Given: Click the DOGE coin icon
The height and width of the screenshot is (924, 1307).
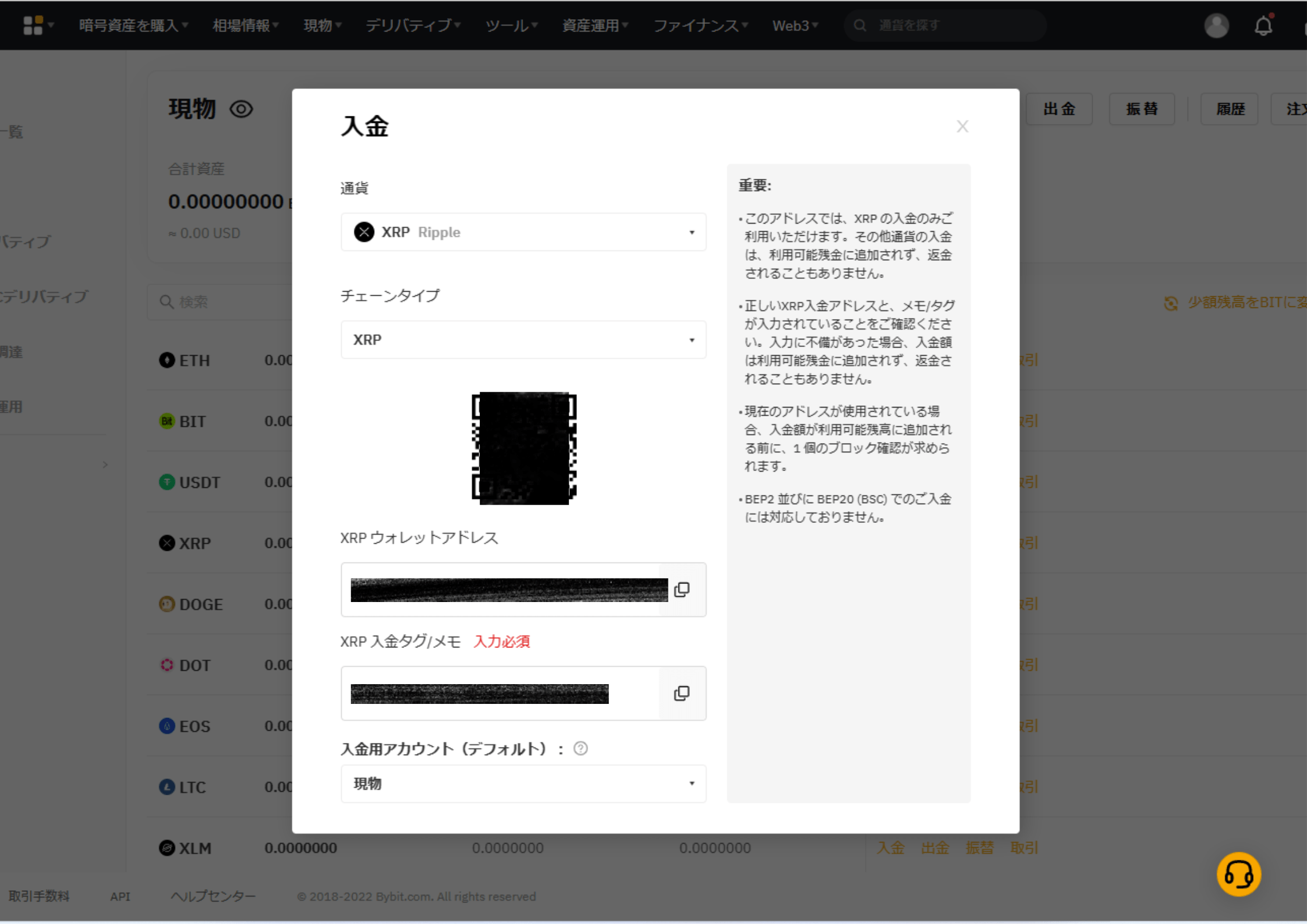Looking at the screenshot, I should pyautogui.click(x=167, y=604).
